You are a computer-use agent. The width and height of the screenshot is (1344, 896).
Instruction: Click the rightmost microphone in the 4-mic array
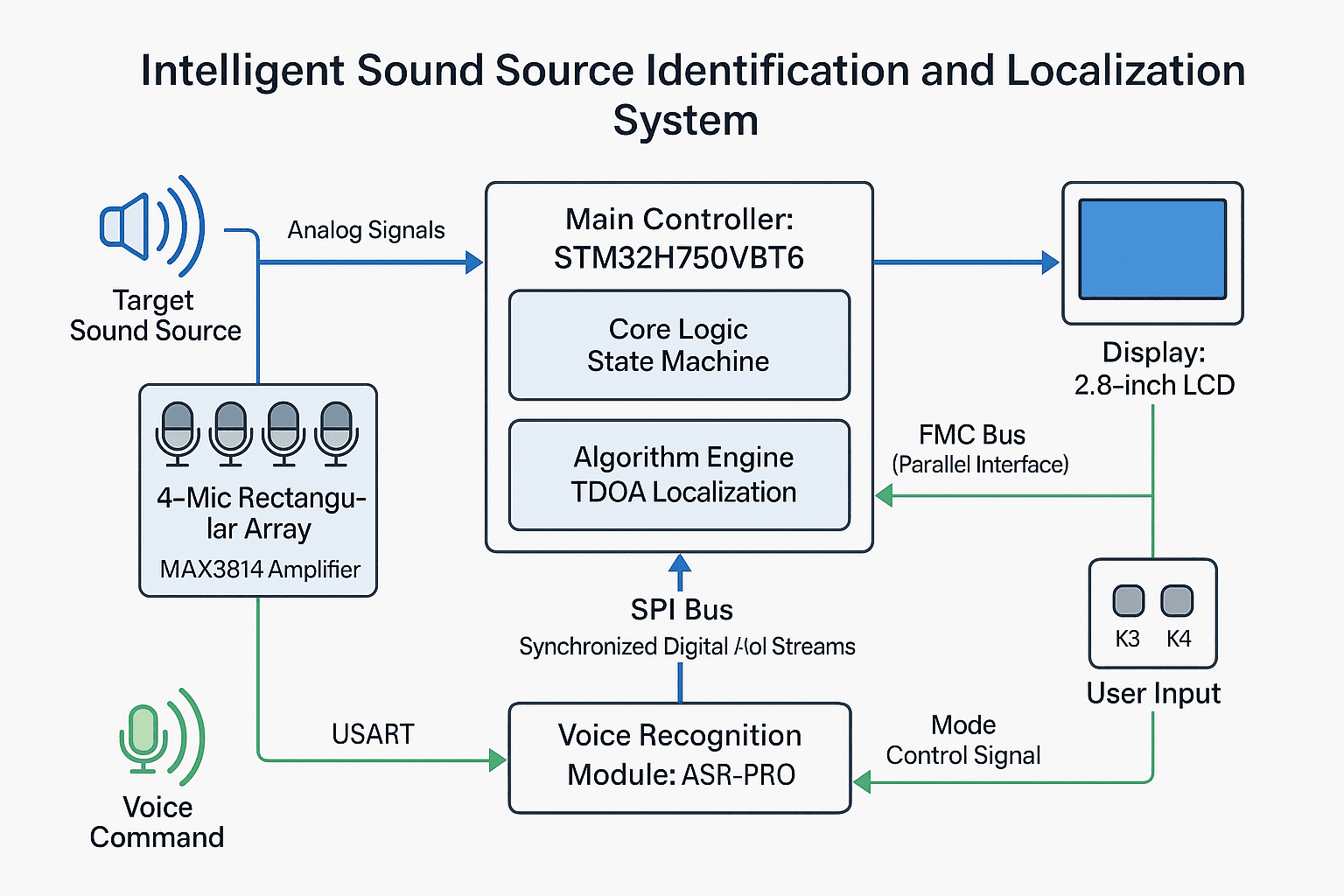(x=337, y=433)
